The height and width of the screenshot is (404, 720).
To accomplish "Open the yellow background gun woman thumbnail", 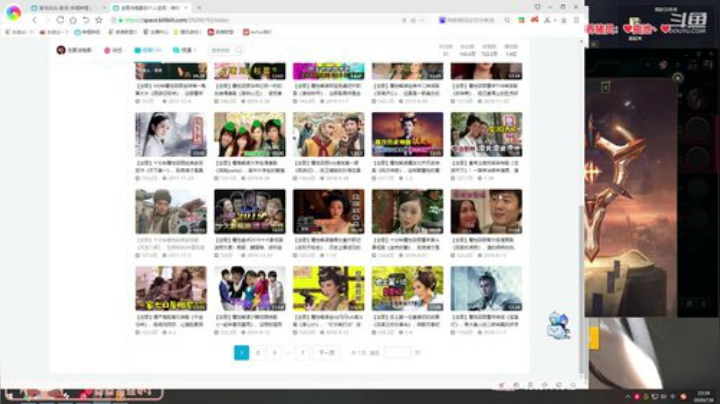I will 329,289.
